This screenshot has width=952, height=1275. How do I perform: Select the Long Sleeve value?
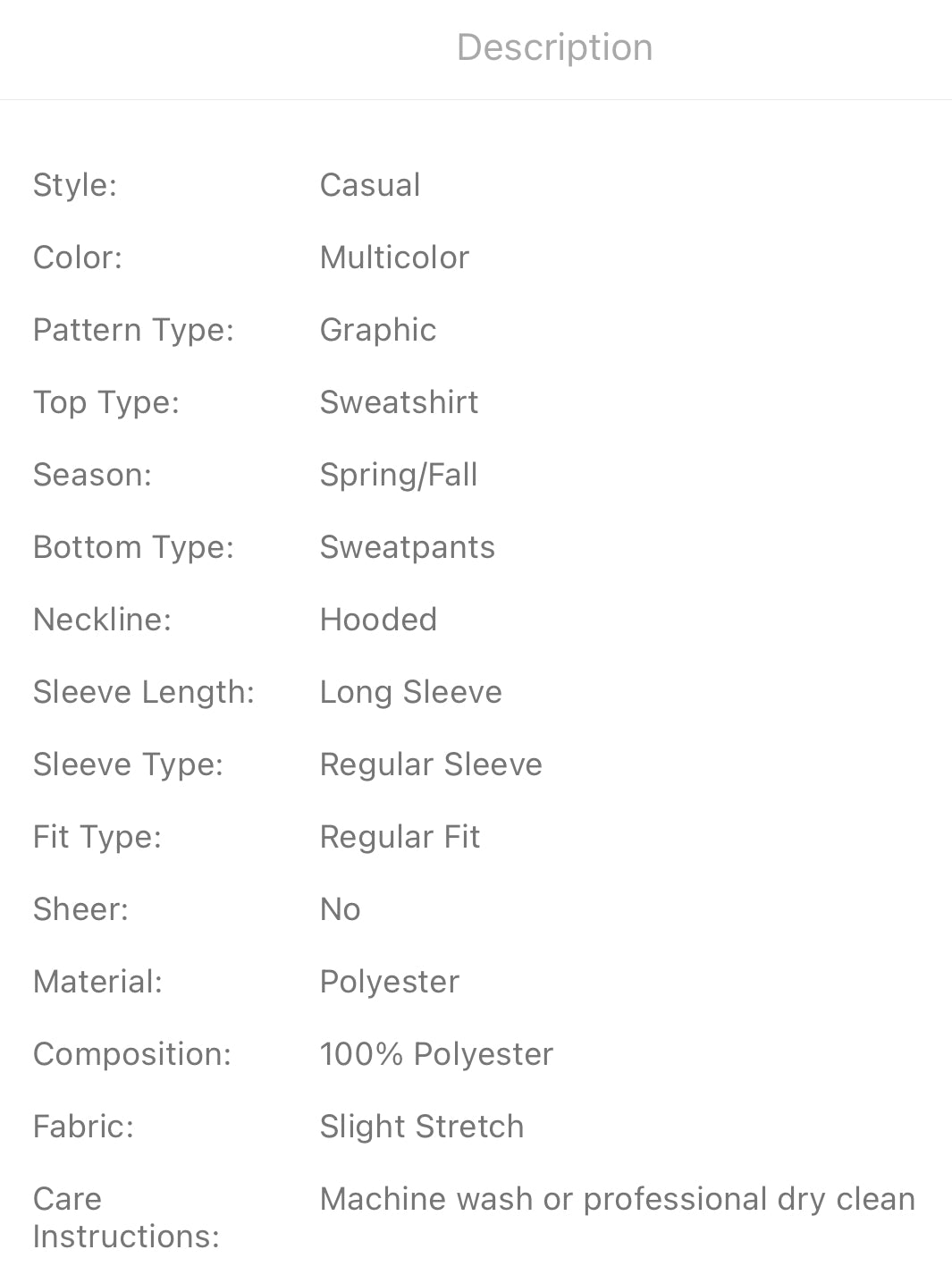pyautogui.click(x=411, y=692)
